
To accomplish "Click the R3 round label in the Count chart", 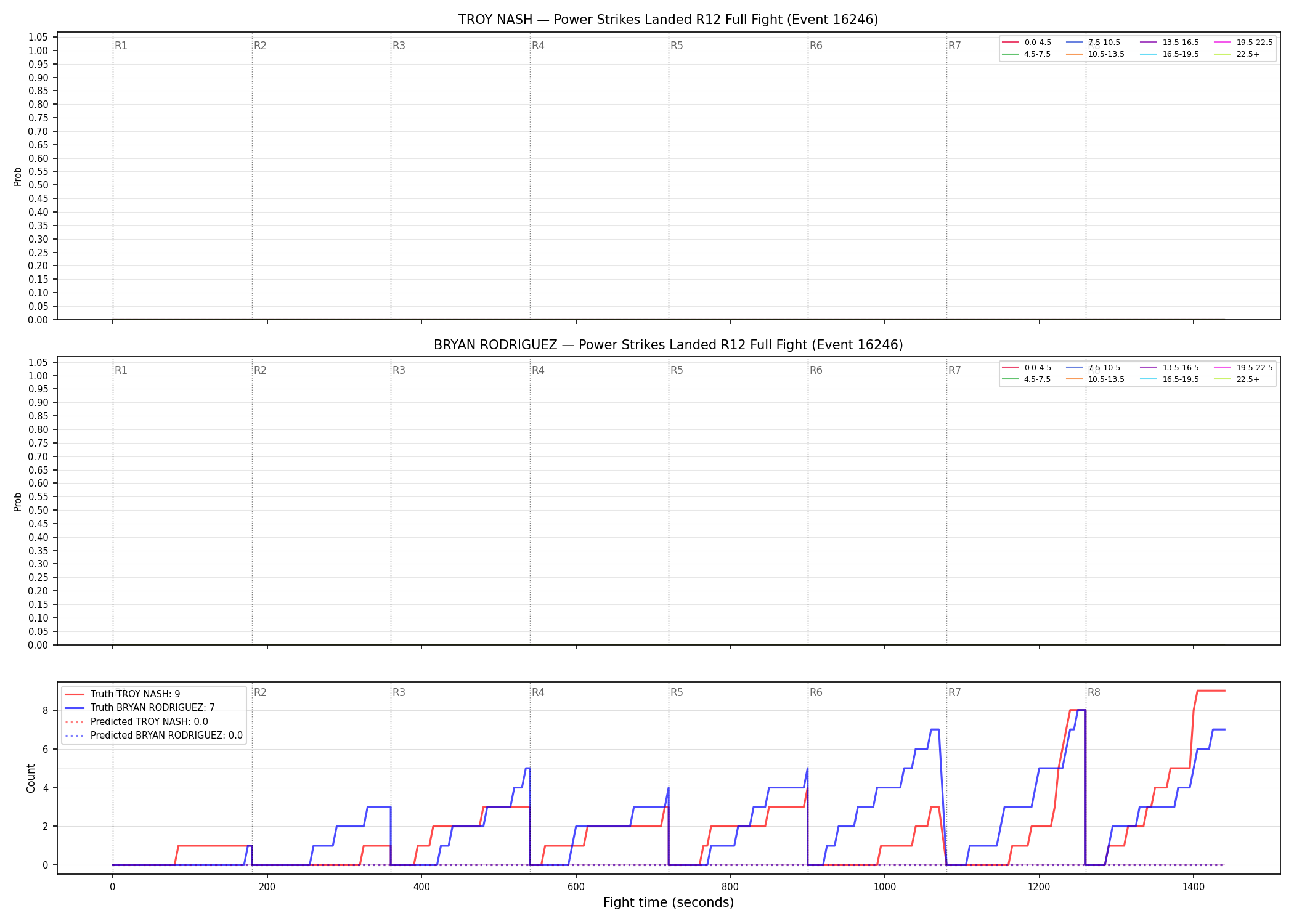I will point(399,692).
